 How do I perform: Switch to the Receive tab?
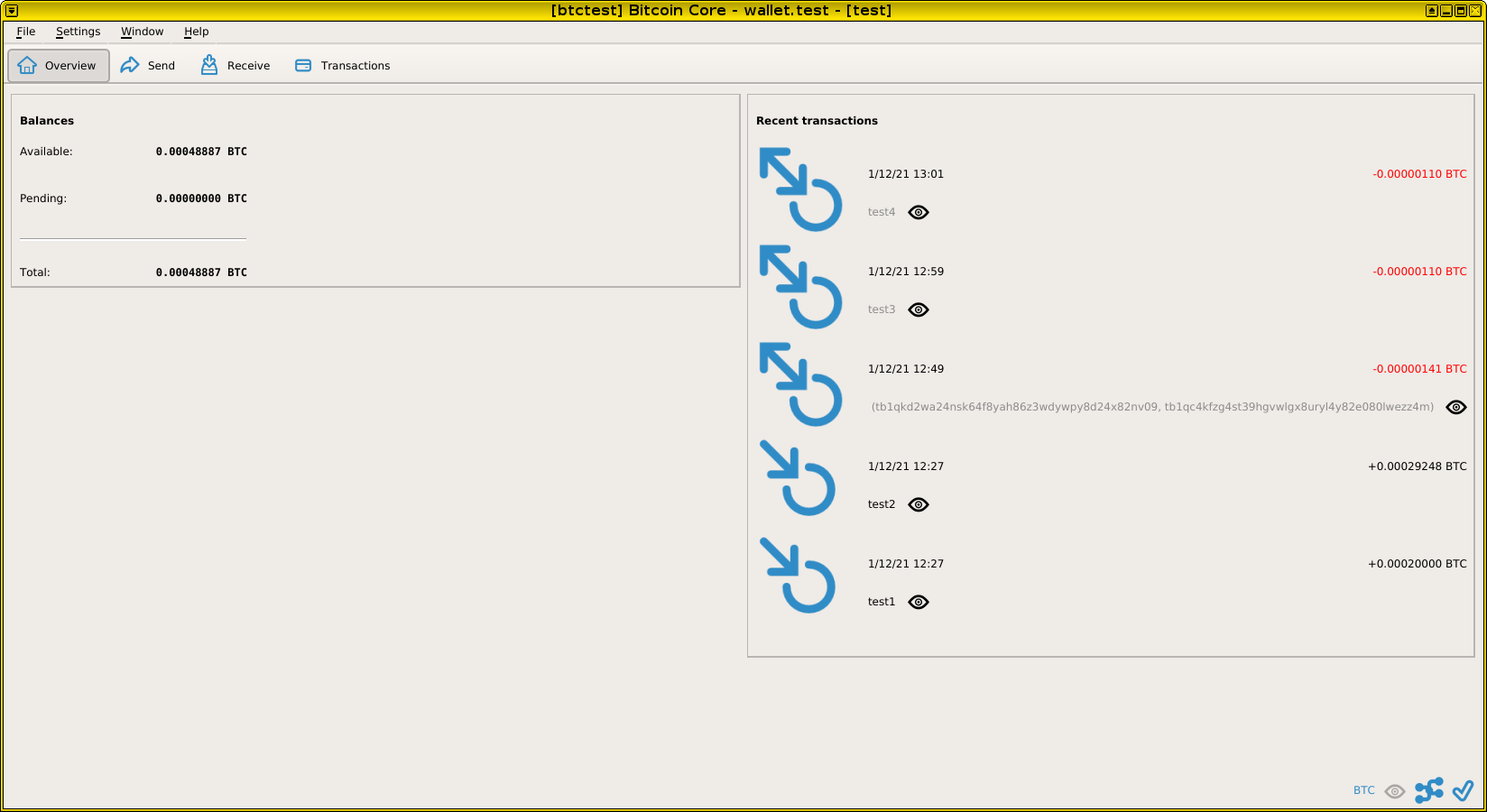point(236,66)
